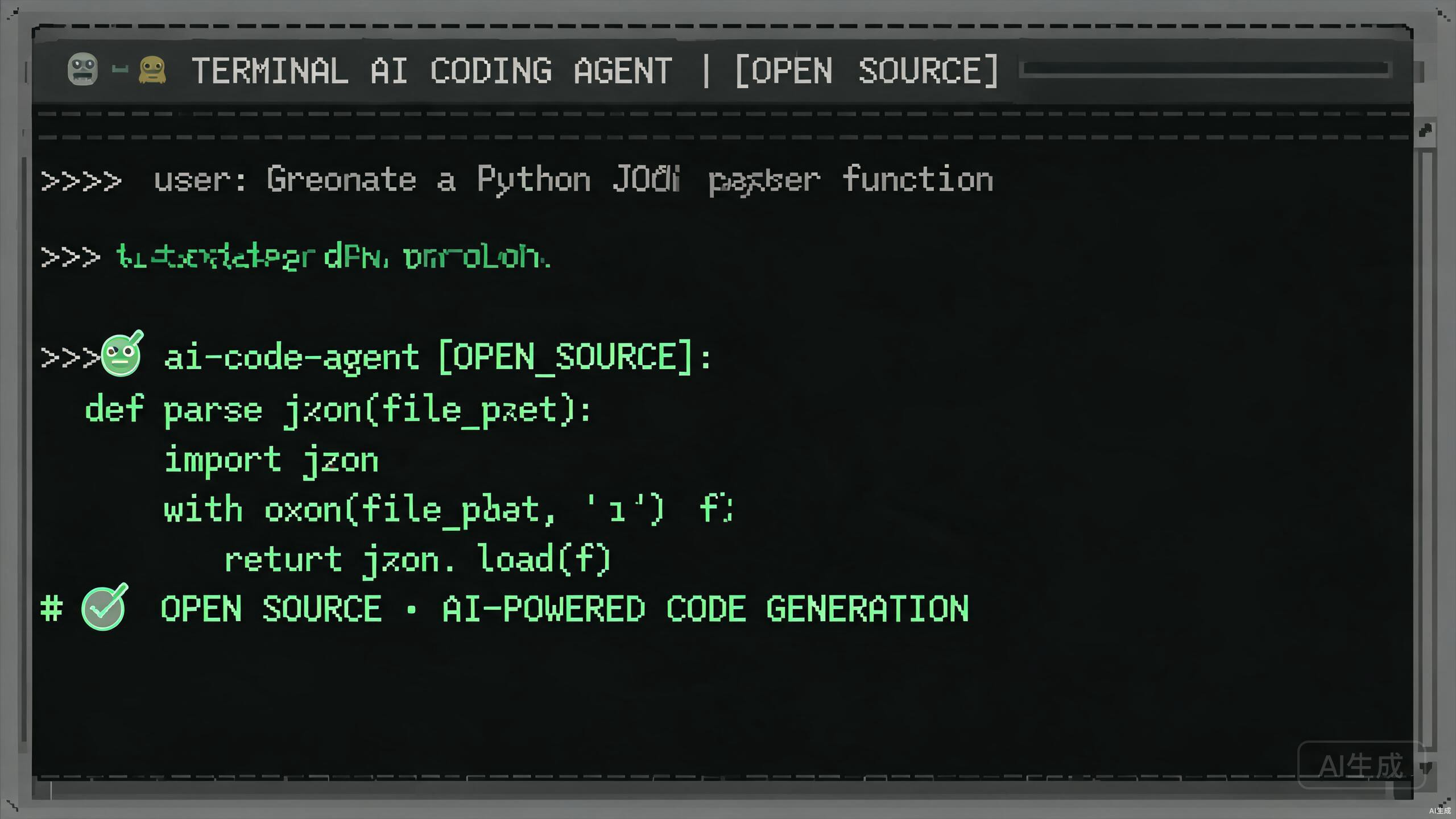Screen dimensions: 1456x819
Task: Click the '#' comment symbol on footer line
Action: coord(51,609)
